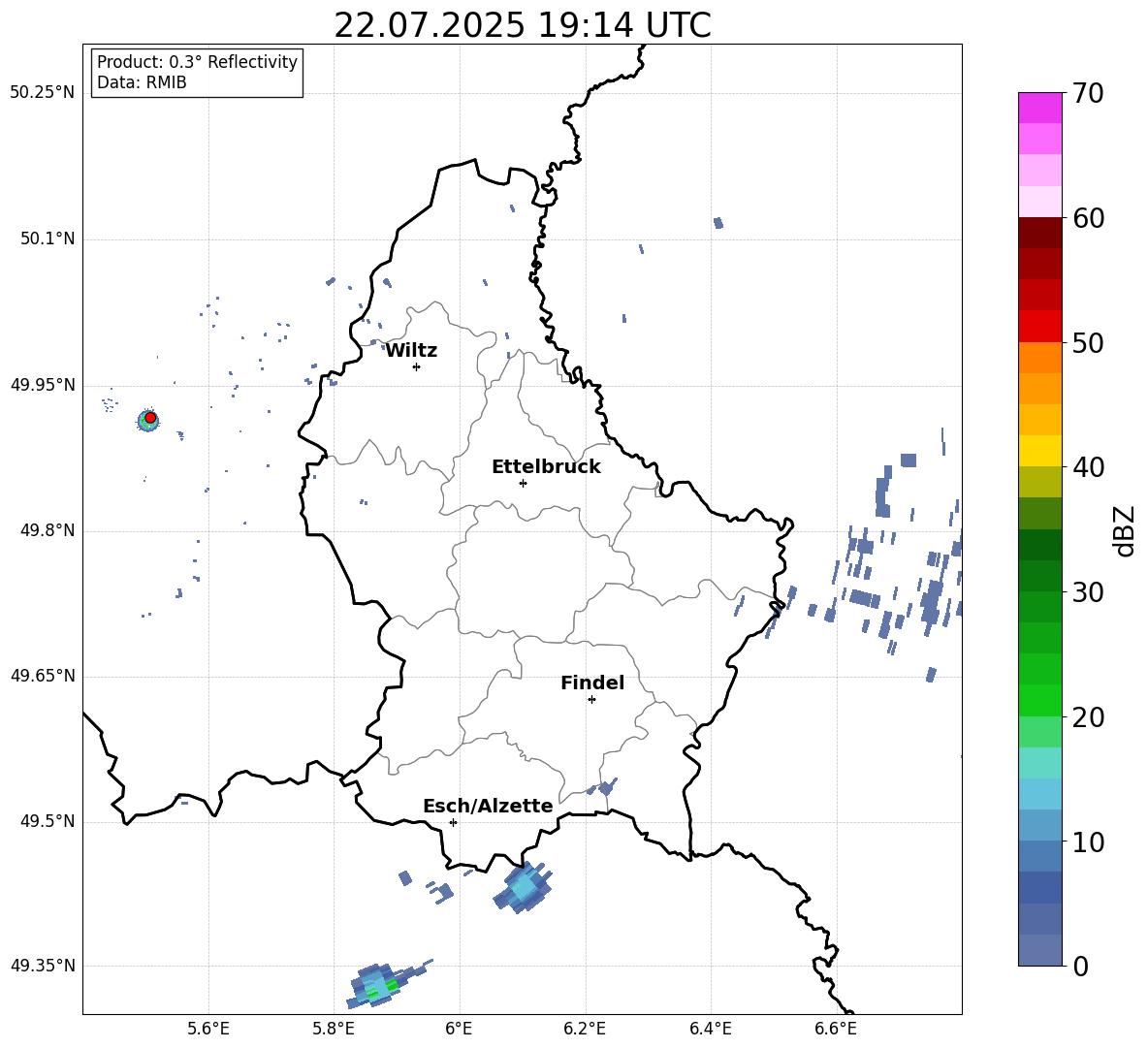Screen dimensions: 1148x1048
Task: Click the colorbar tick label 70
Action: point(1087,93)
